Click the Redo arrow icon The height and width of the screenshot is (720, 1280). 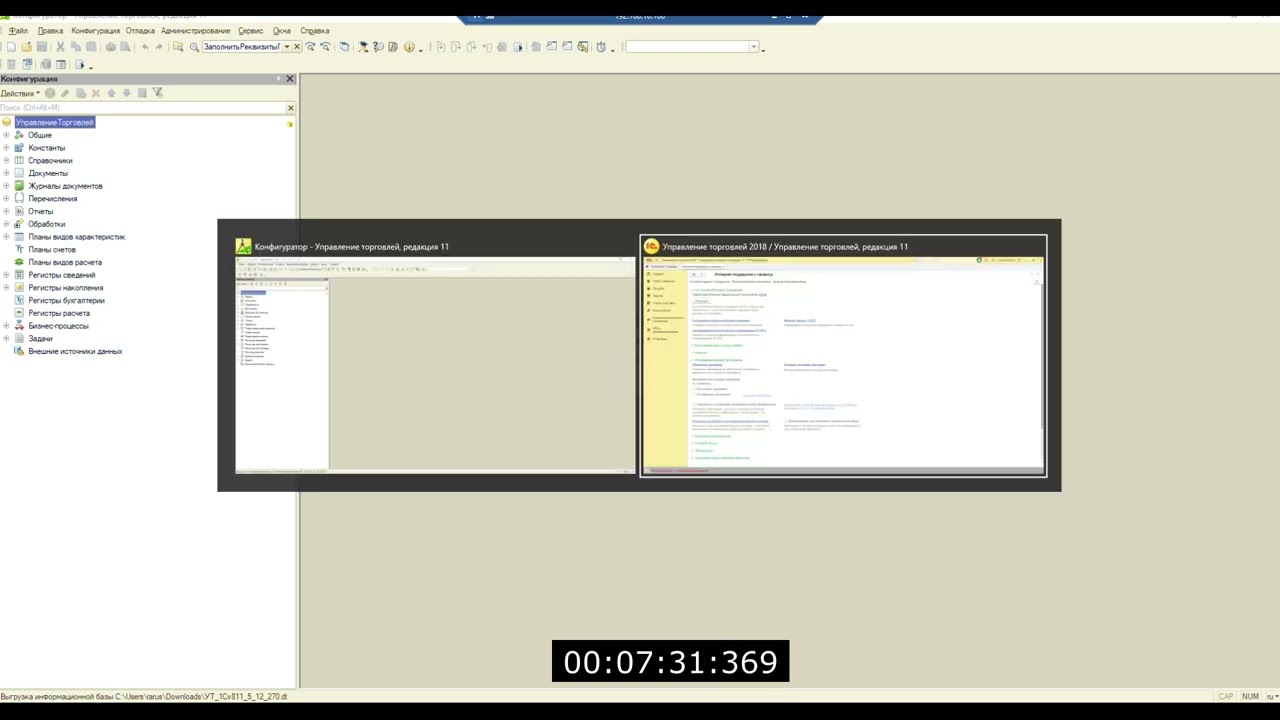(159, 47)
